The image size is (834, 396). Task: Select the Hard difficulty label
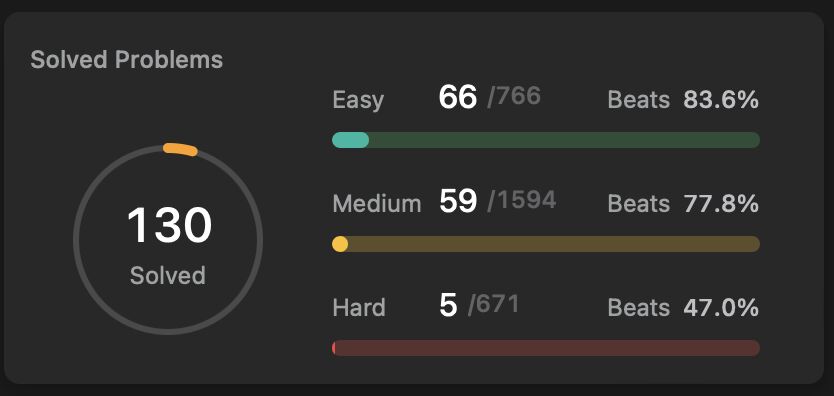(x=359, y=308)
